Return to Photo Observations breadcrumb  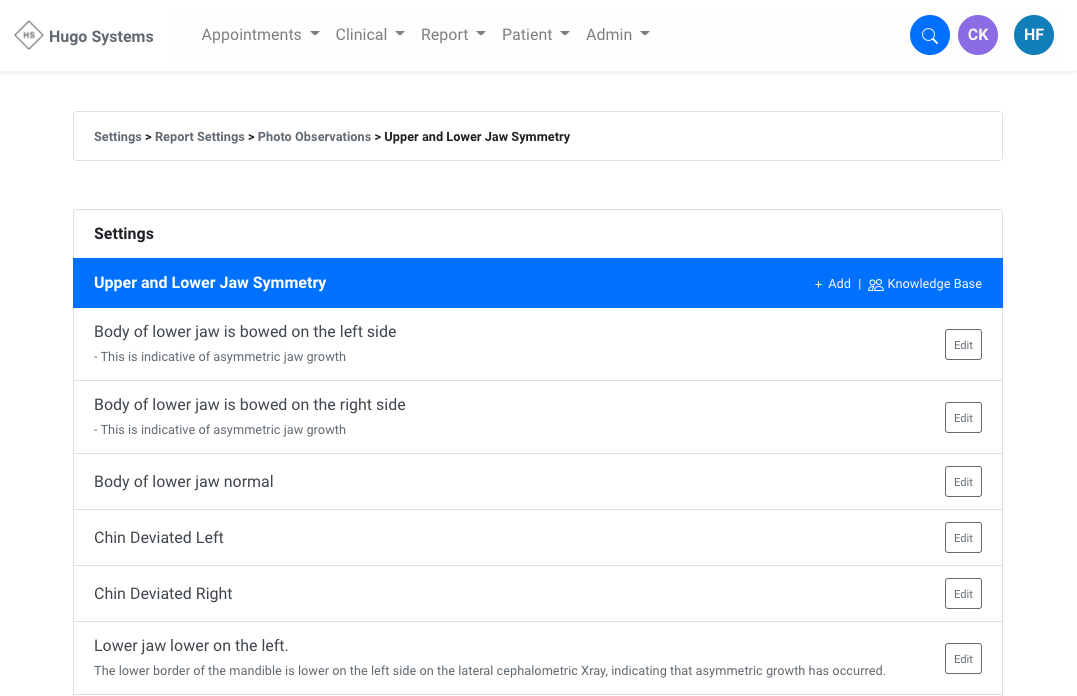click(314, 137)
